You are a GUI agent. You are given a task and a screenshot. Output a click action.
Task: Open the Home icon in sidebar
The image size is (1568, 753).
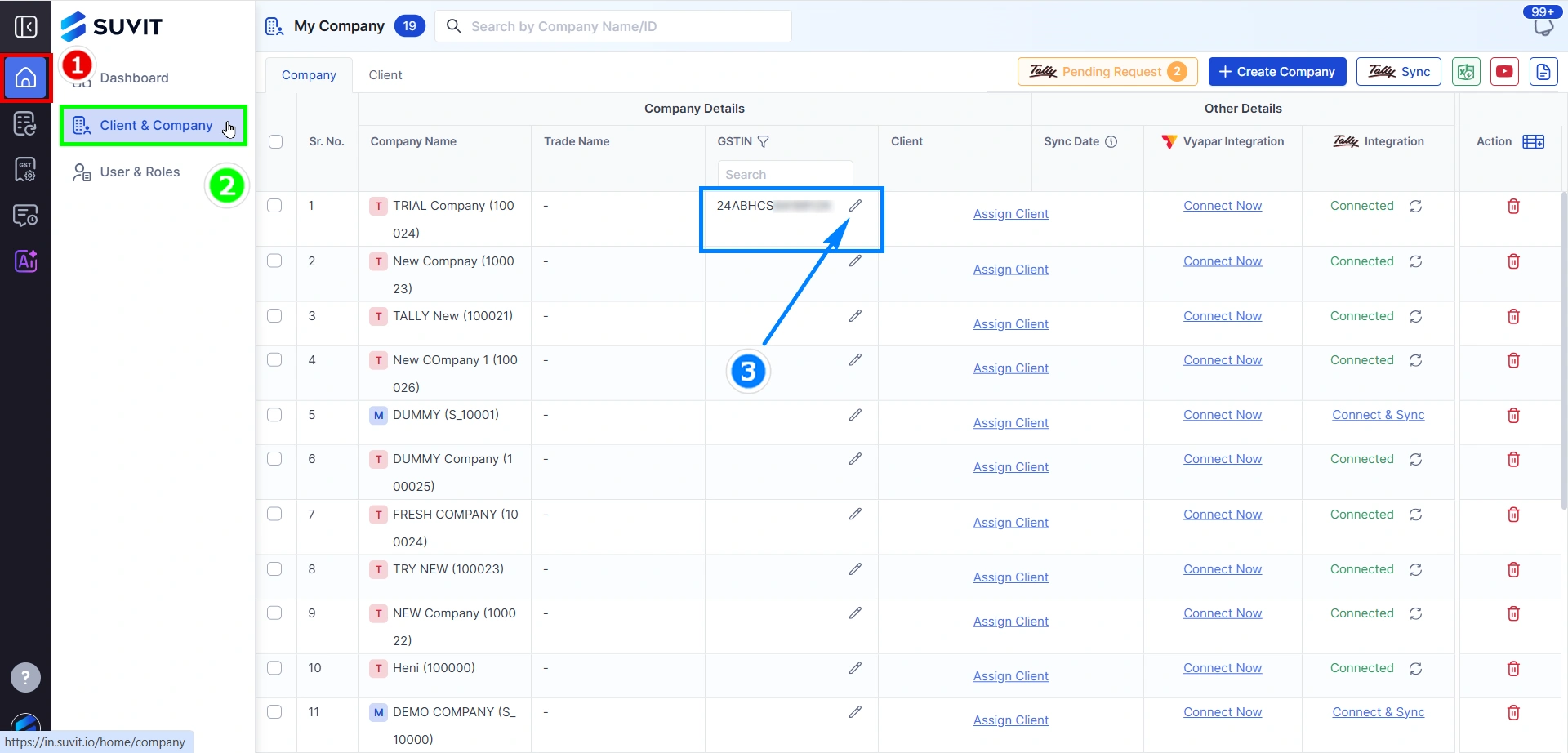(x=26, y=78)
